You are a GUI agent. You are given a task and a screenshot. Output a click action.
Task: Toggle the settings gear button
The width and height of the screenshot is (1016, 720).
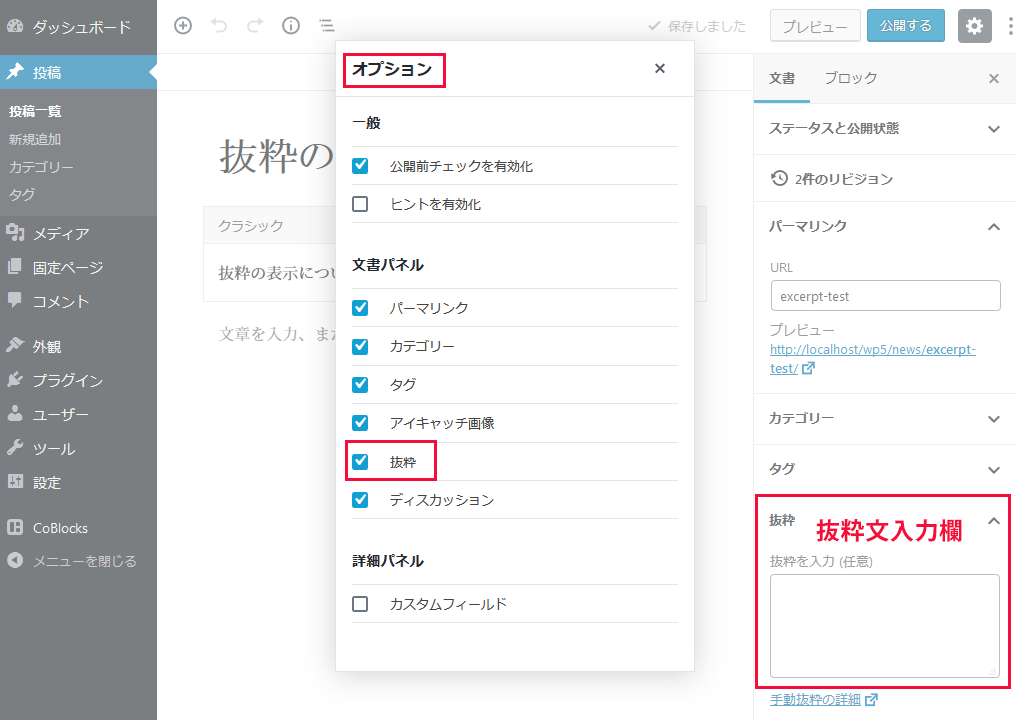point(975,26)
